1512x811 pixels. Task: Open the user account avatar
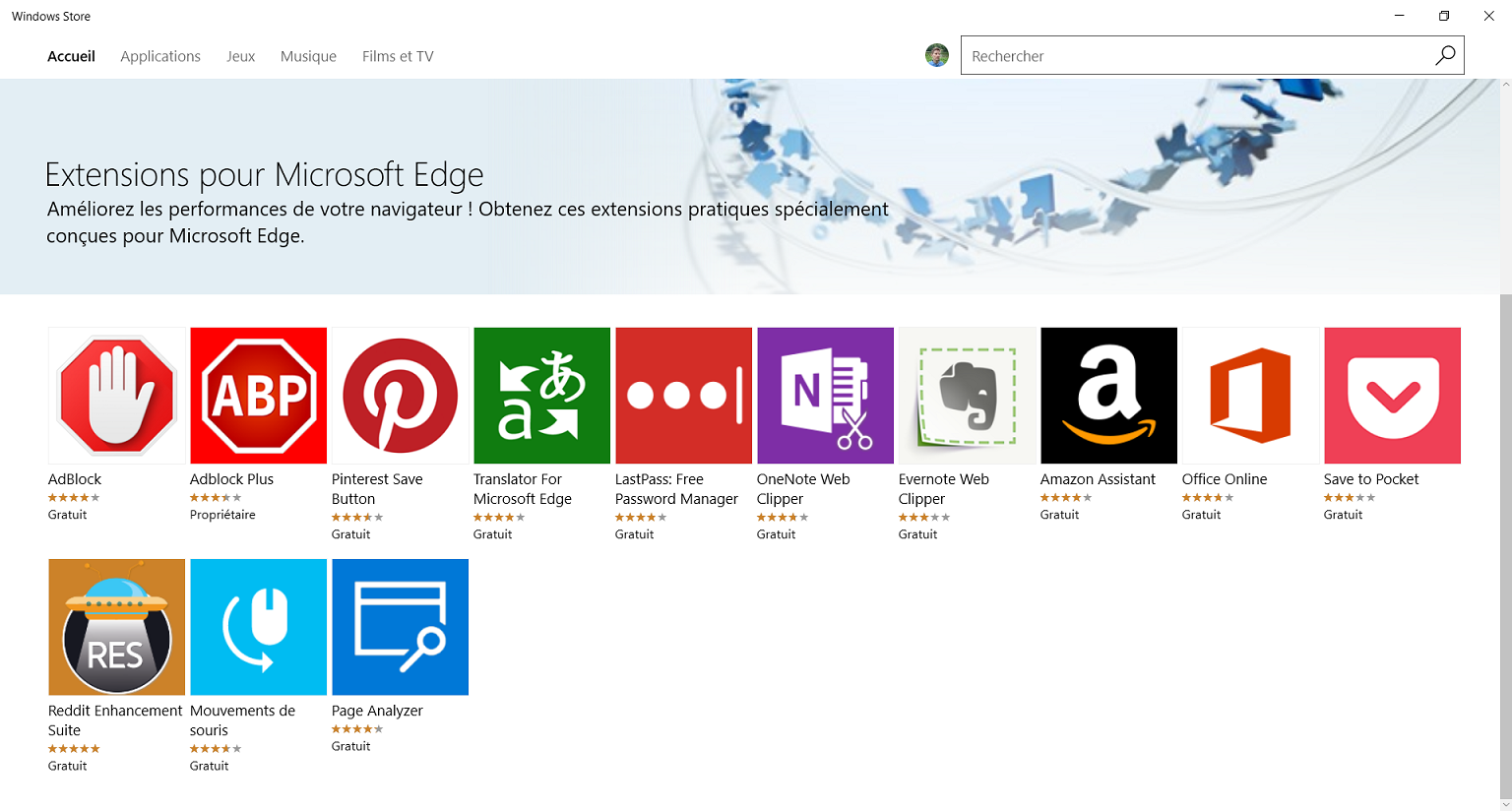pos(937,55)
